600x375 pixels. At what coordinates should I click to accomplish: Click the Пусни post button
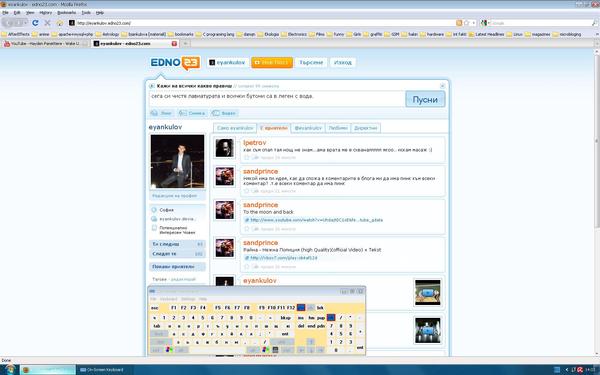(425, 99)
